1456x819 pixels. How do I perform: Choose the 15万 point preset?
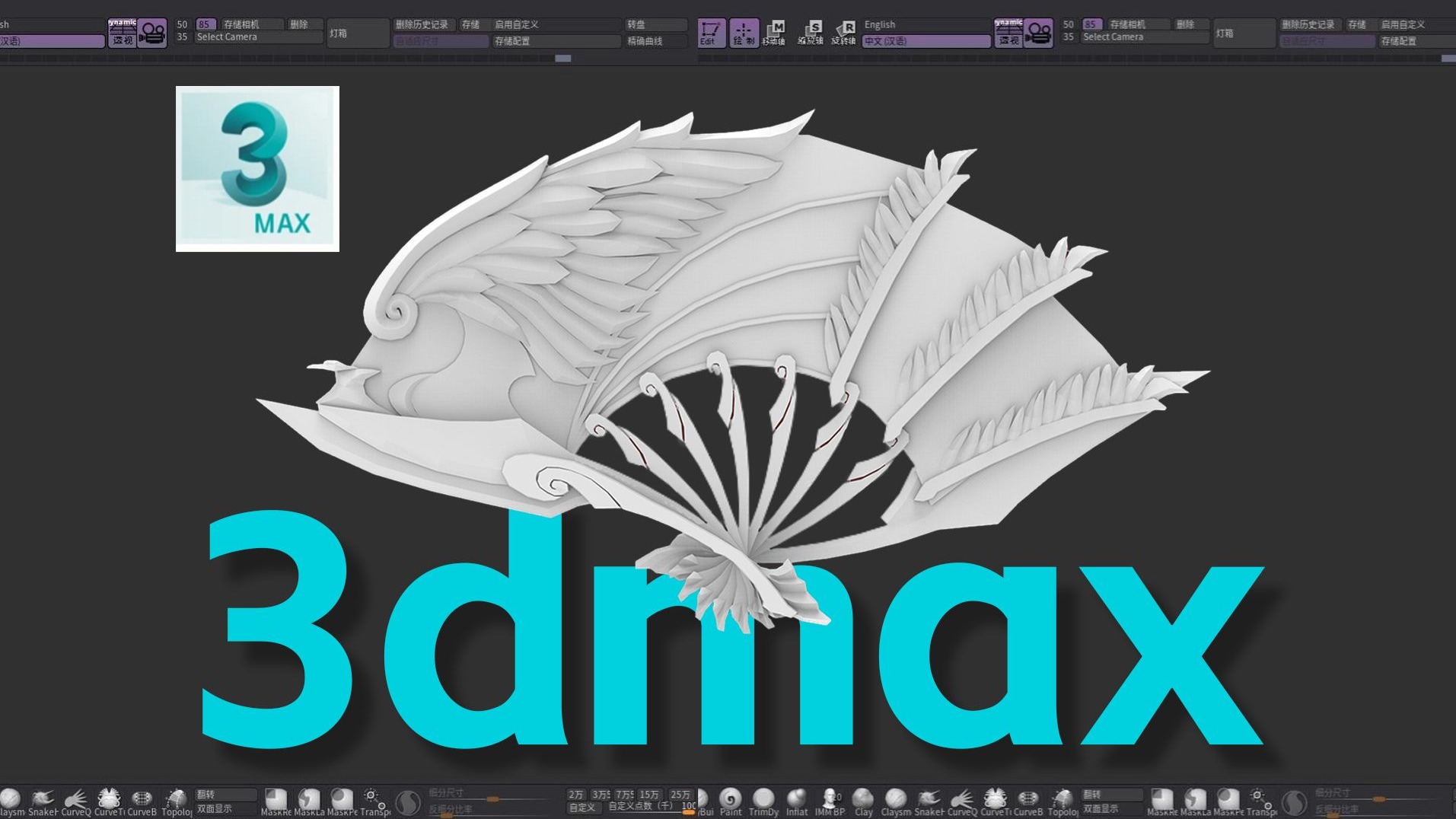[651, 795]
